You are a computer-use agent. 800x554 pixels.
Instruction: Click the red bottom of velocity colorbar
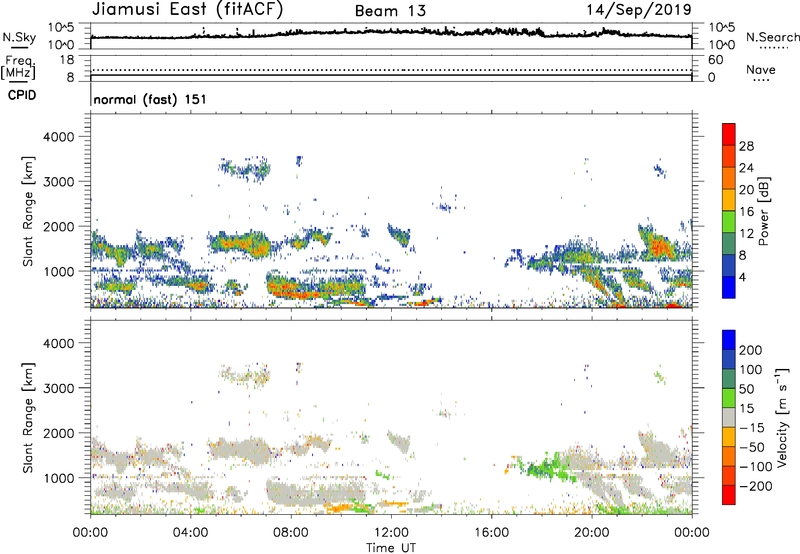click(729, 495)
